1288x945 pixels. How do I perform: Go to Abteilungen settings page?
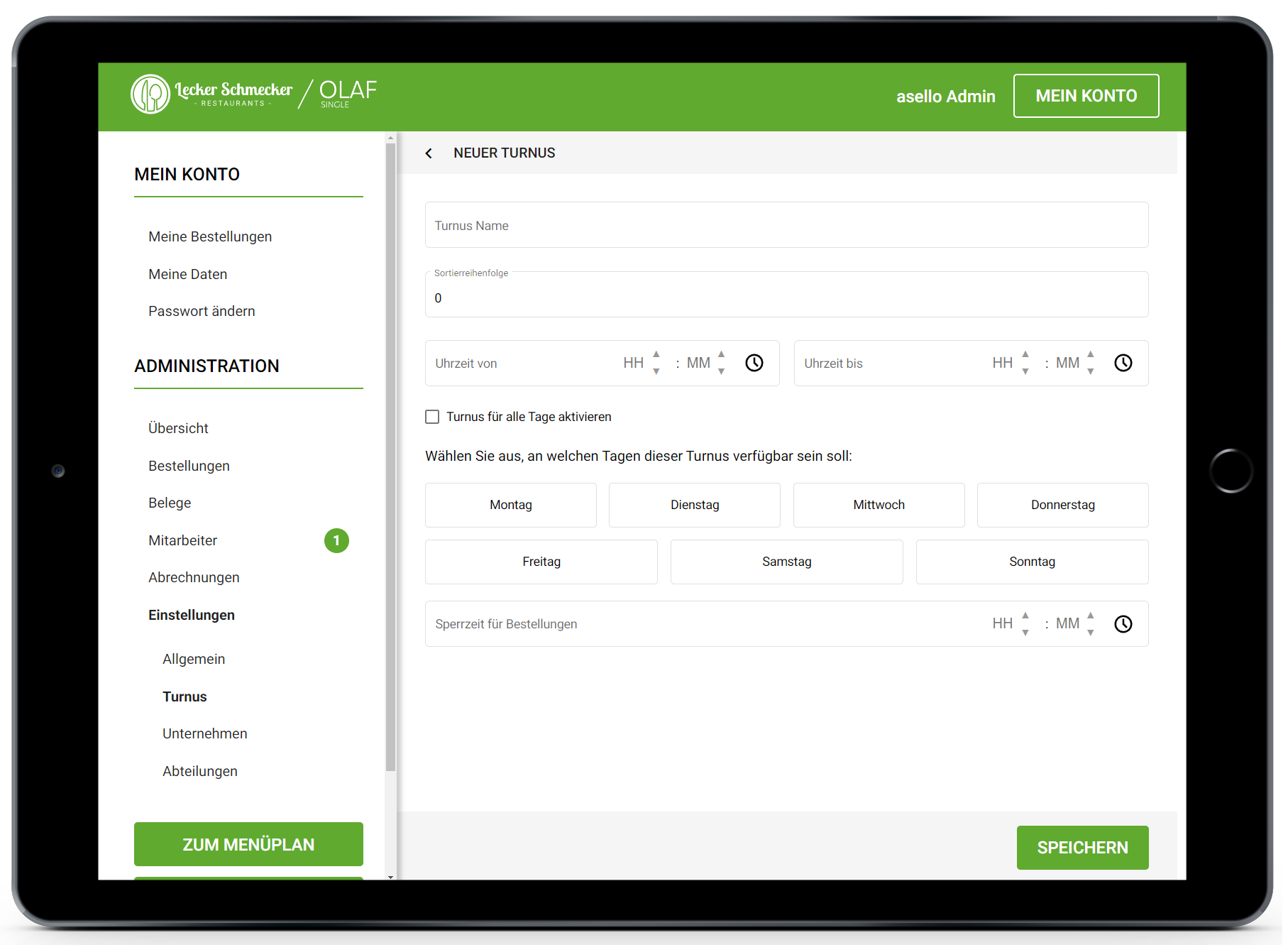(x=199, y=771)
